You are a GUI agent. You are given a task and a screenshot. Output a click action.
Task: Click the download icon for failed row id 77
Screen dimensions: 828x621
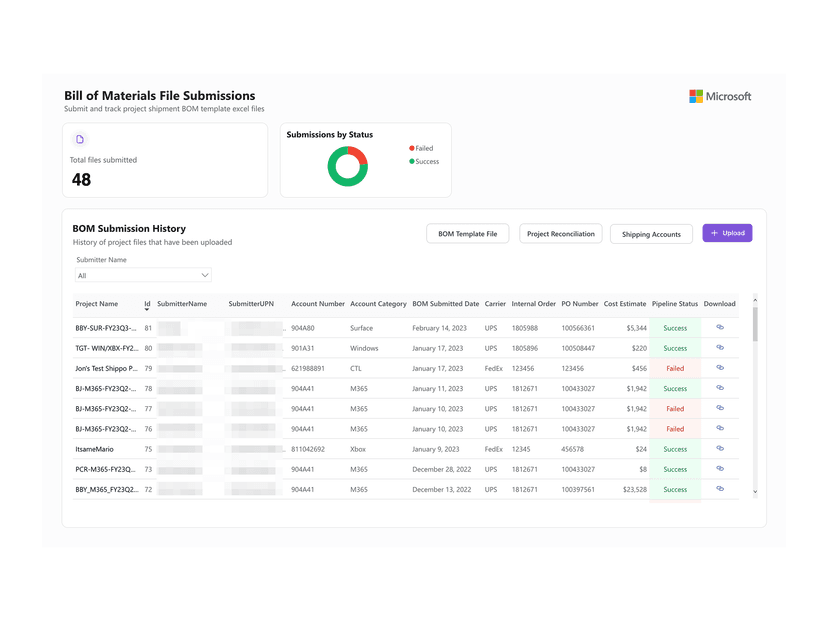pyautogui.click(x=718, y=408)
